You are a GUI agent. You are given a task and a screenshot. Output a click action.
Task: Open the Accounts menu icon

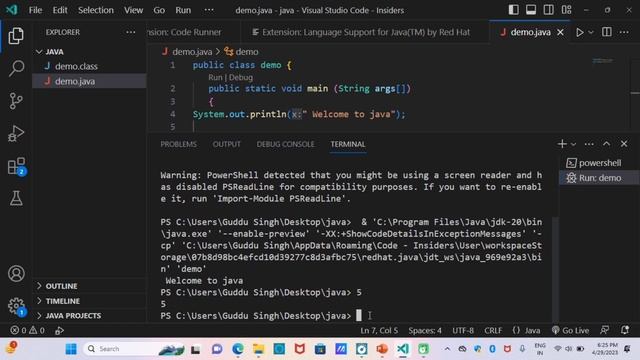pyautogui.click(x=16, y=273)
